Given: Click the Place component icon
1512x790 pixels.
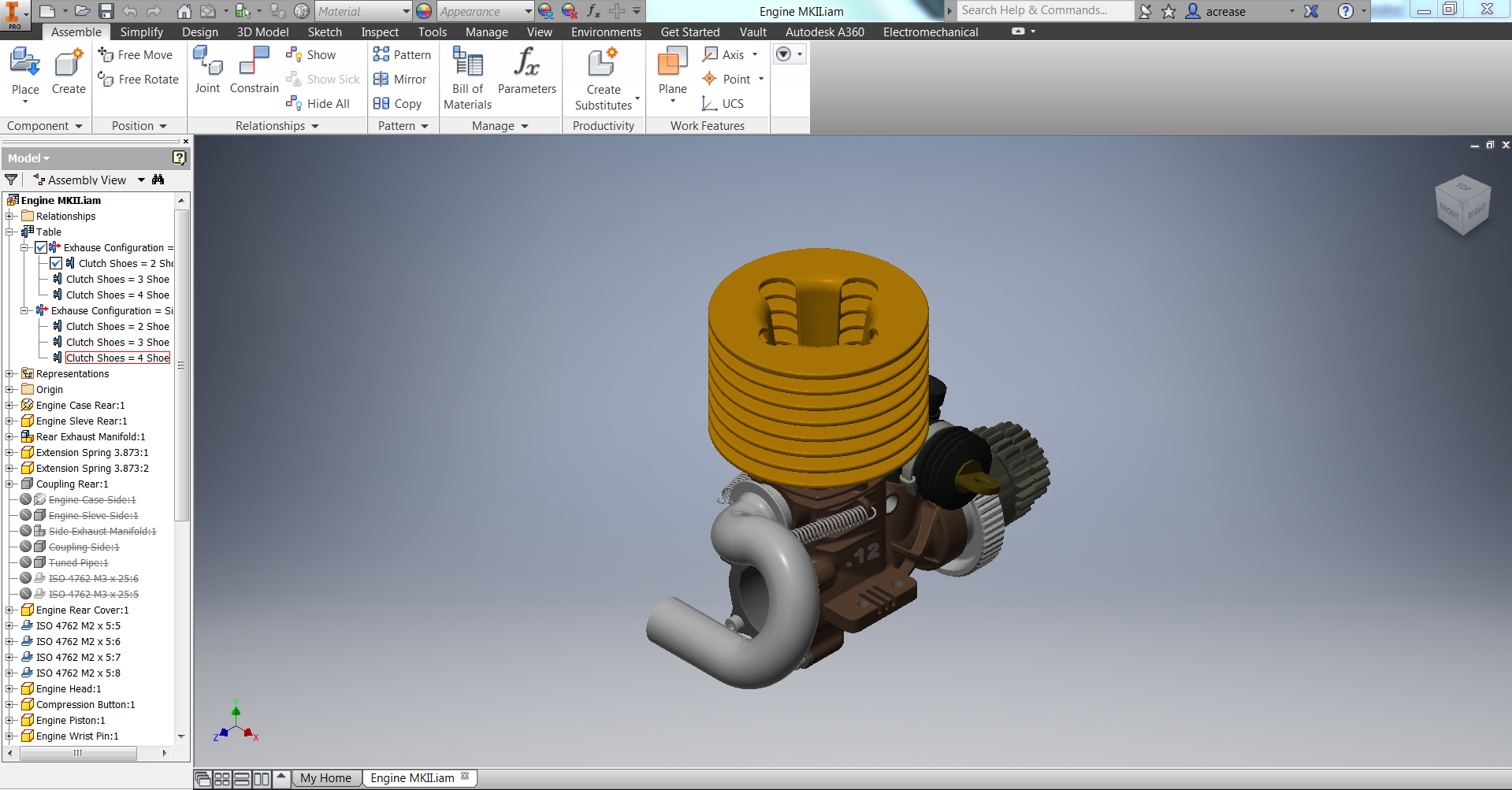Looking at the screenshot, I should [25, 65].
